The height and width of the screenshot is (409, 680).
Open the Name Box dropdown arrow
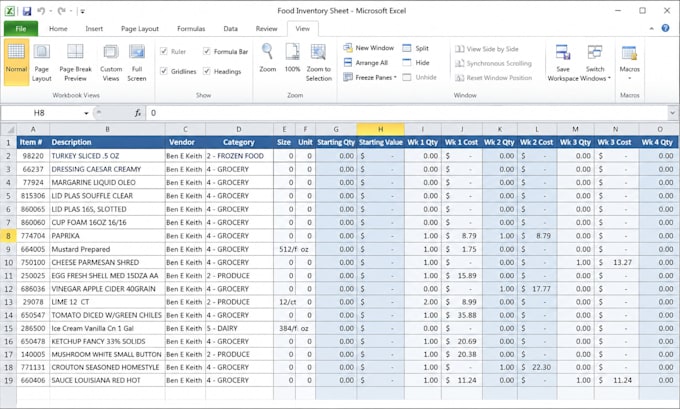[x=86, y=113]
